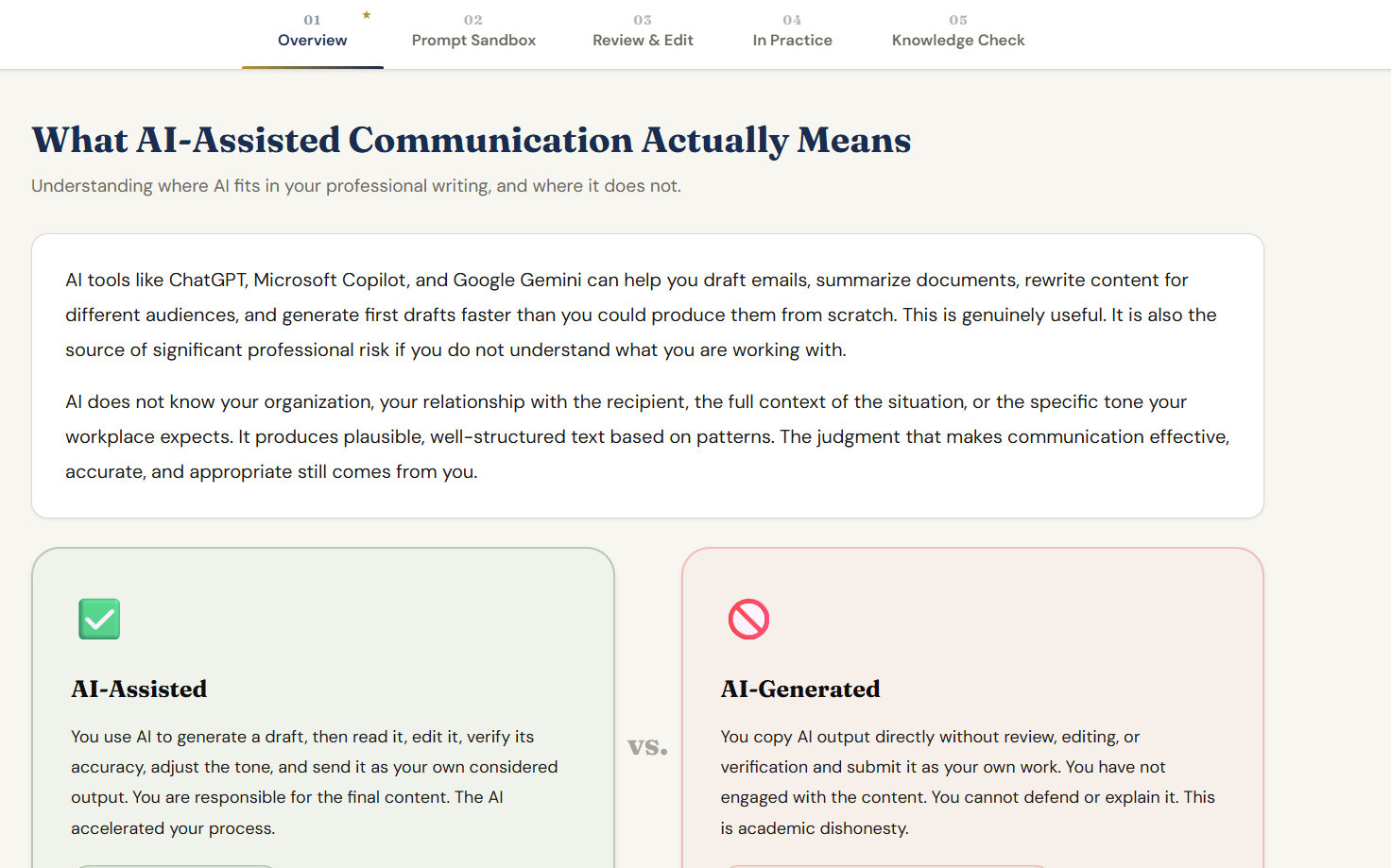Click the red prohibited icon in AI-Generated card
The image size is (1391, 868).
click(748, 619)
